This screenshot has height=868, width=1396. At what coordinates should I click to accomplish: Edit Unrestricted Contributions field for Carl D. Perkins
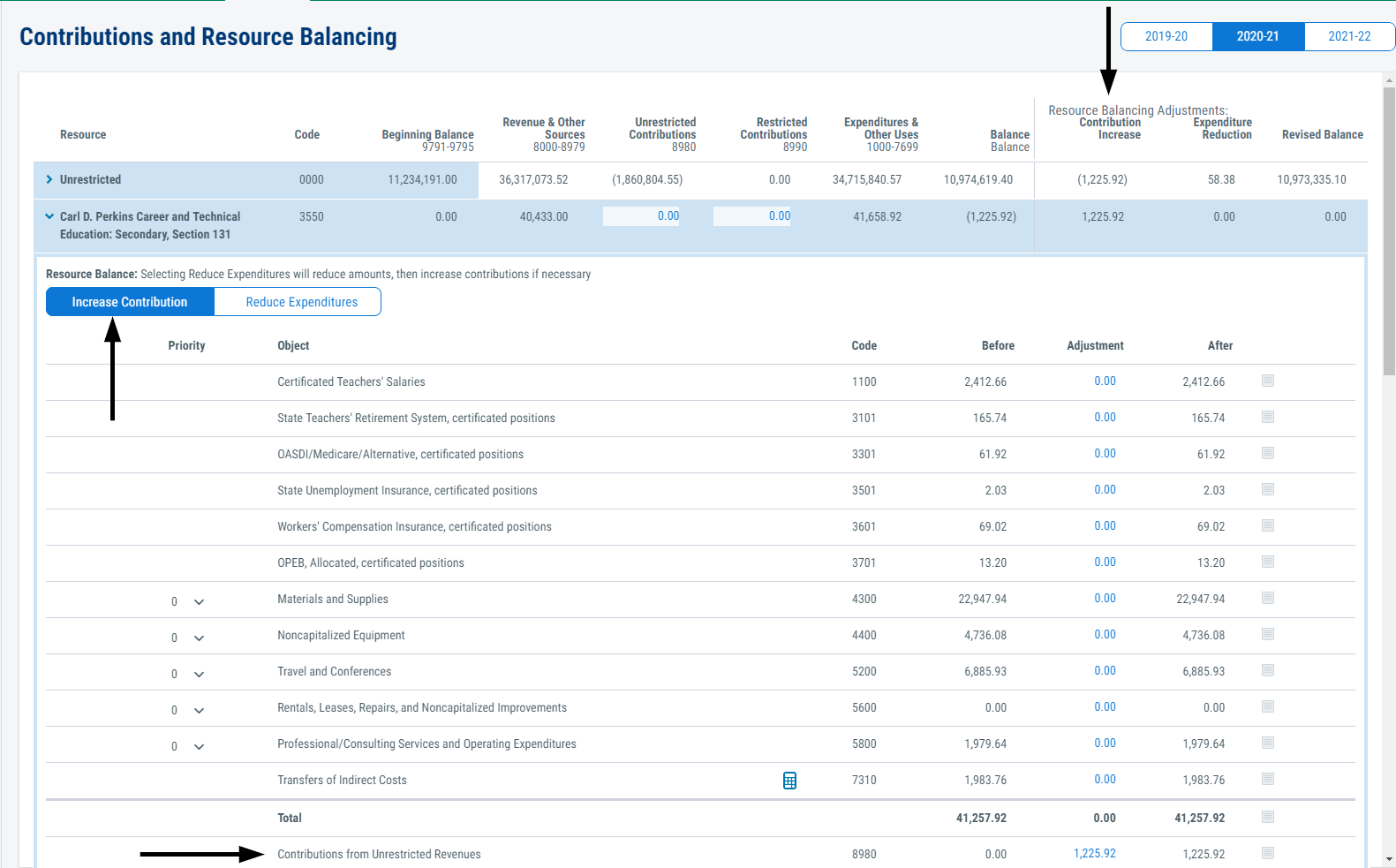click(x=642, y=216)
